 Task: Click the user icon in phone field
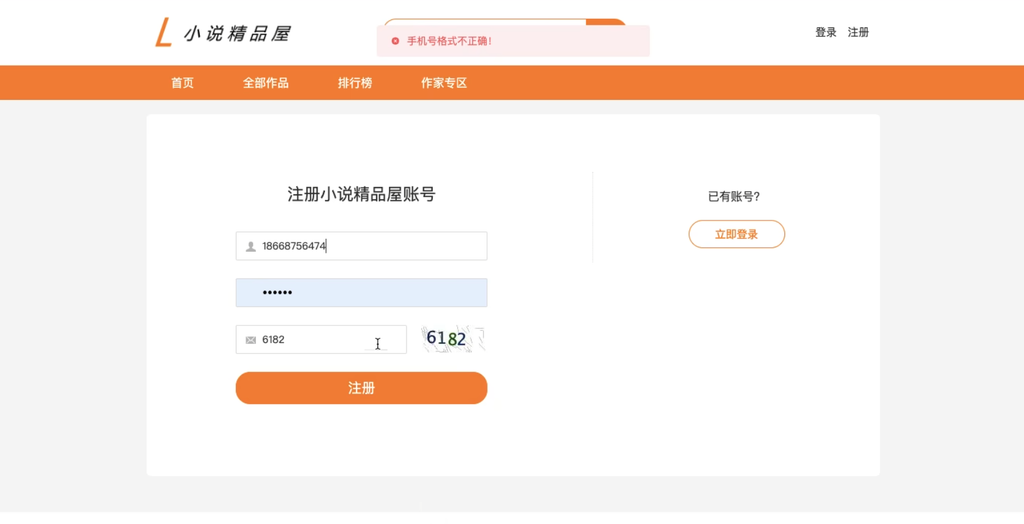250,246
